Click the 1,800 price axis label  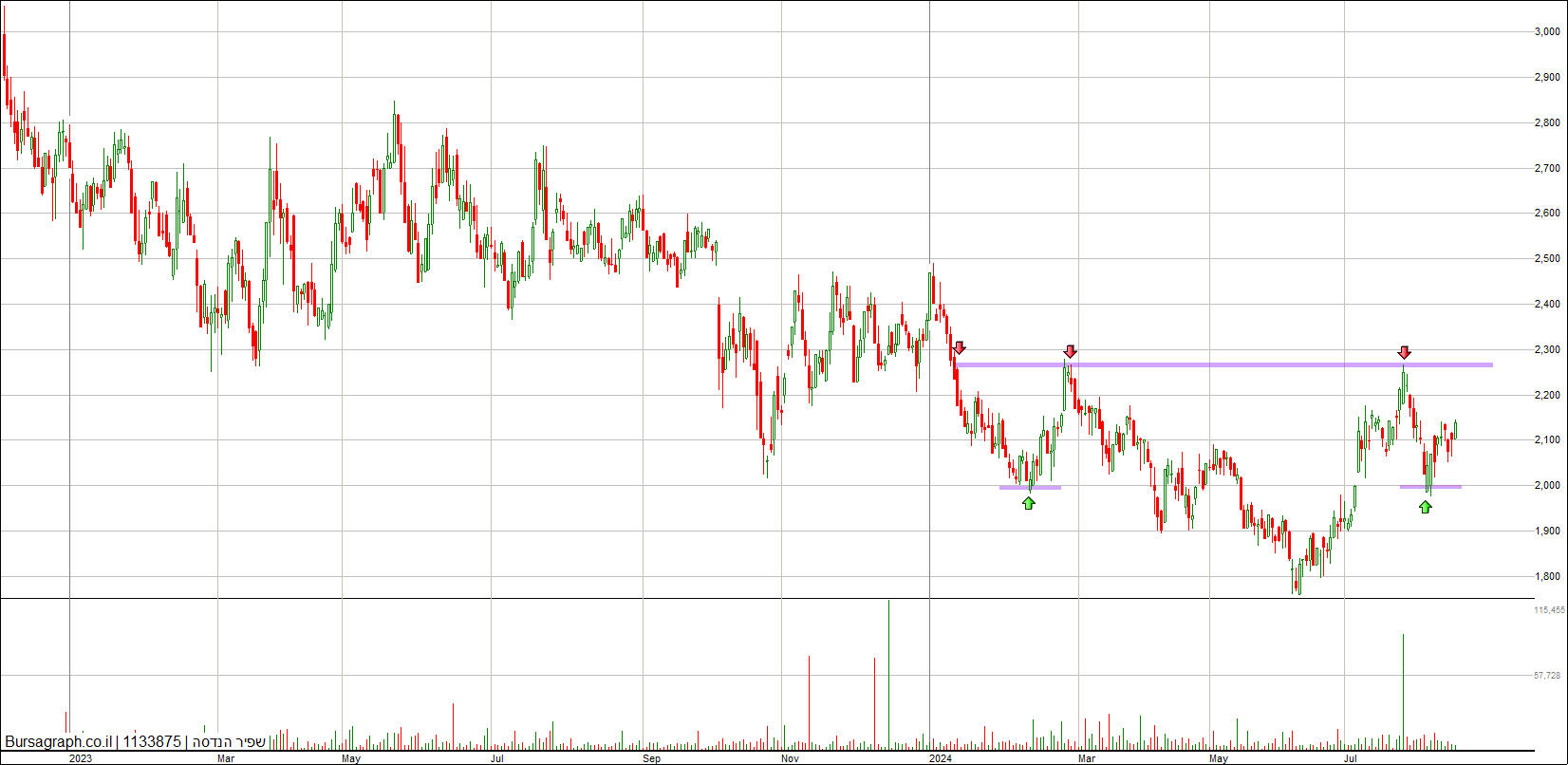[1547, 576]
